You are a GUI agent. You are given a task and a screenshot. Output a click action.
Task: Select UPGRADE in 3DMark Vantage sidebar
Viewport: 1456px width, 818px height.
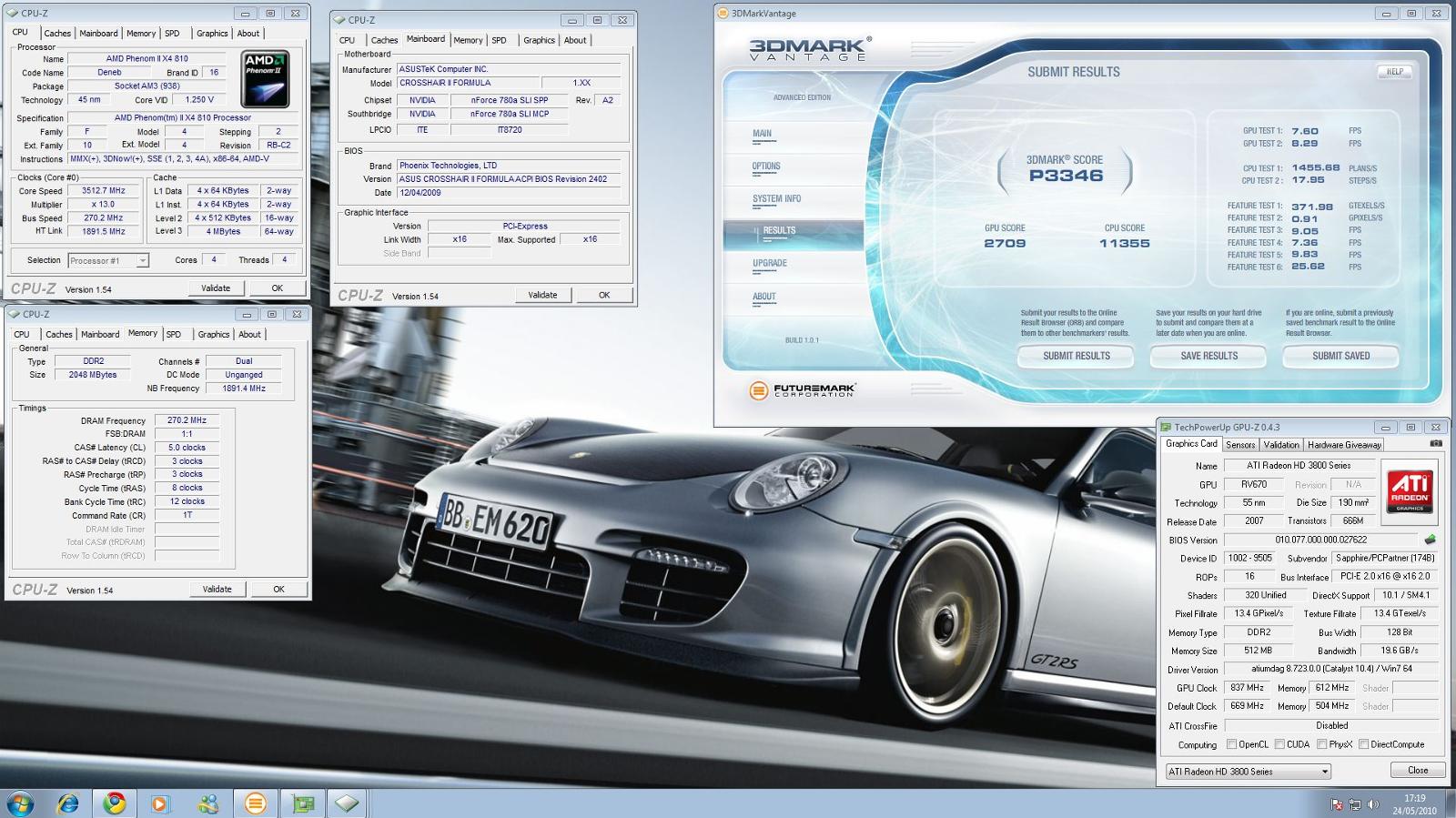(770, 263)
